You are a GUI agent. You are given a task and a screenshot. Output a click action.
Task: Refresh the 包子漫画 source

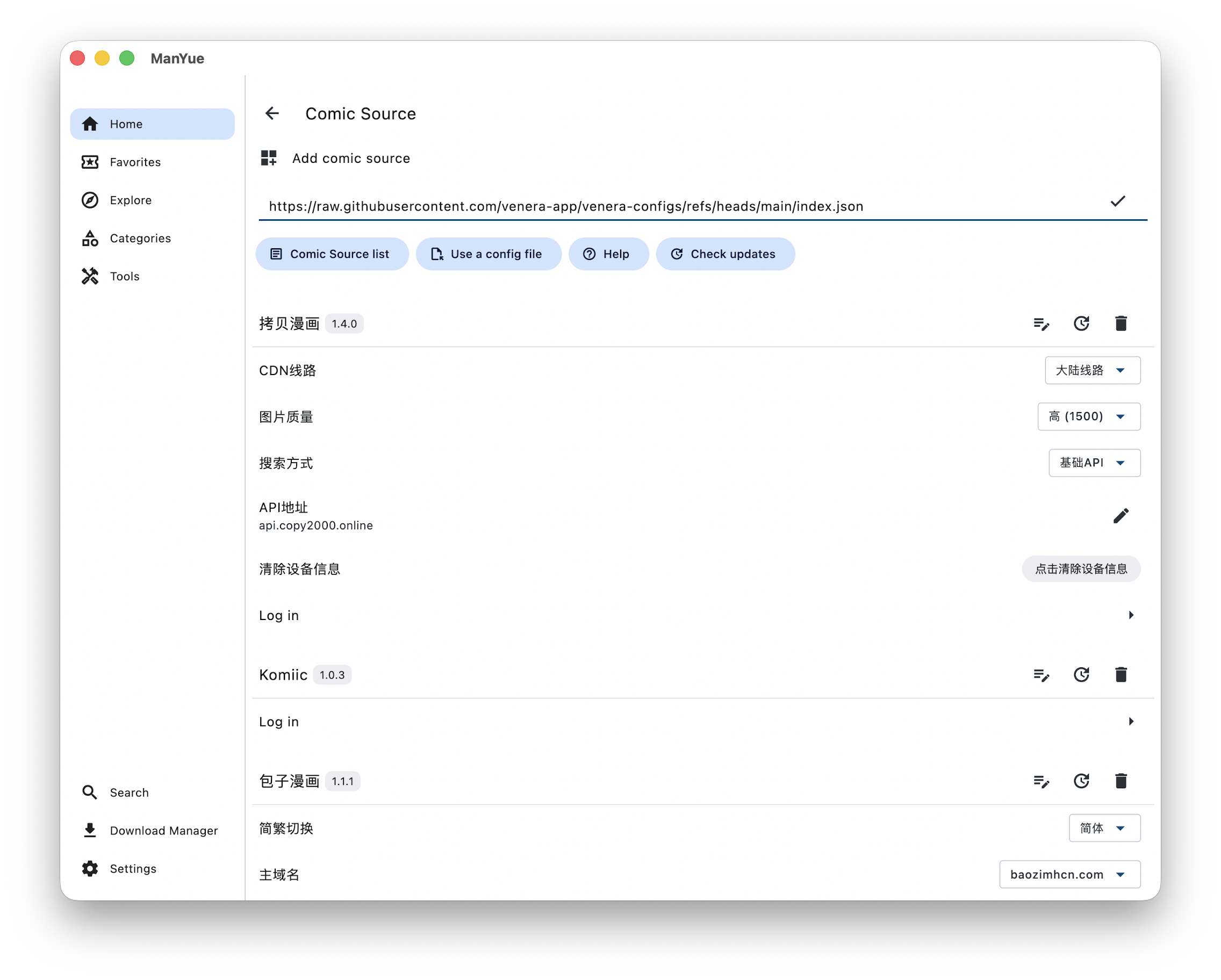pyautogui.click(x=1081, y=781)
